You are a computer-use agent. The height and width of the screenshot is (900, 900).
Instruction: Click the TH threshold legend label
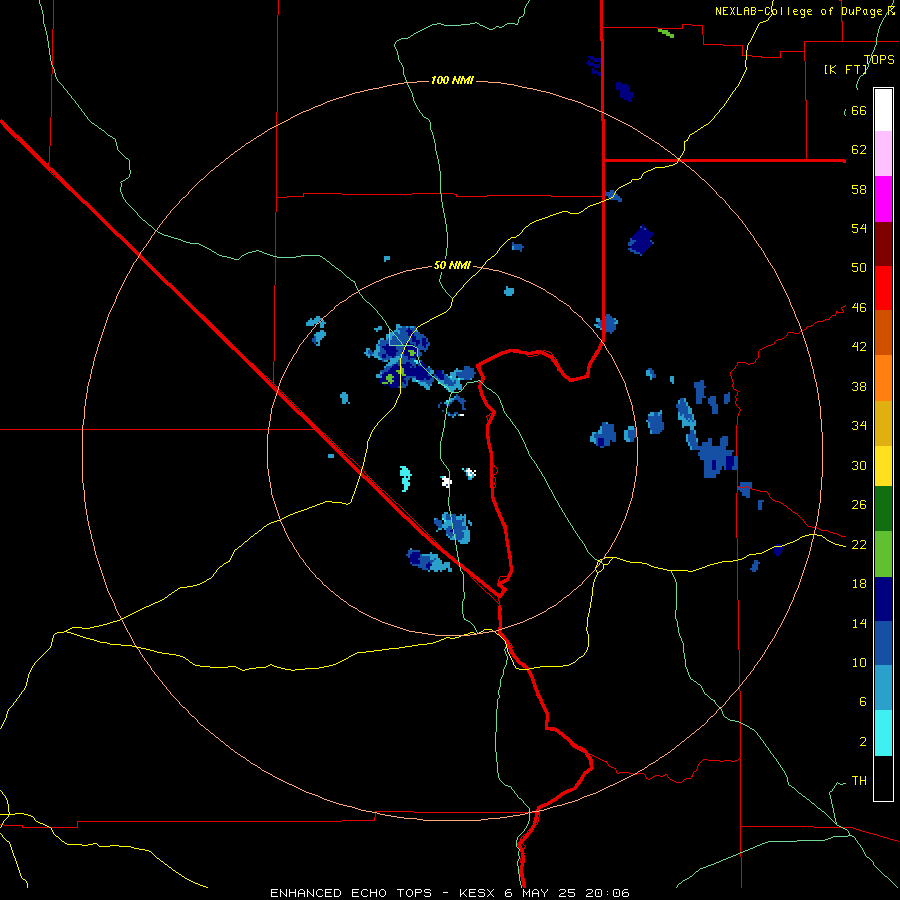859,780
